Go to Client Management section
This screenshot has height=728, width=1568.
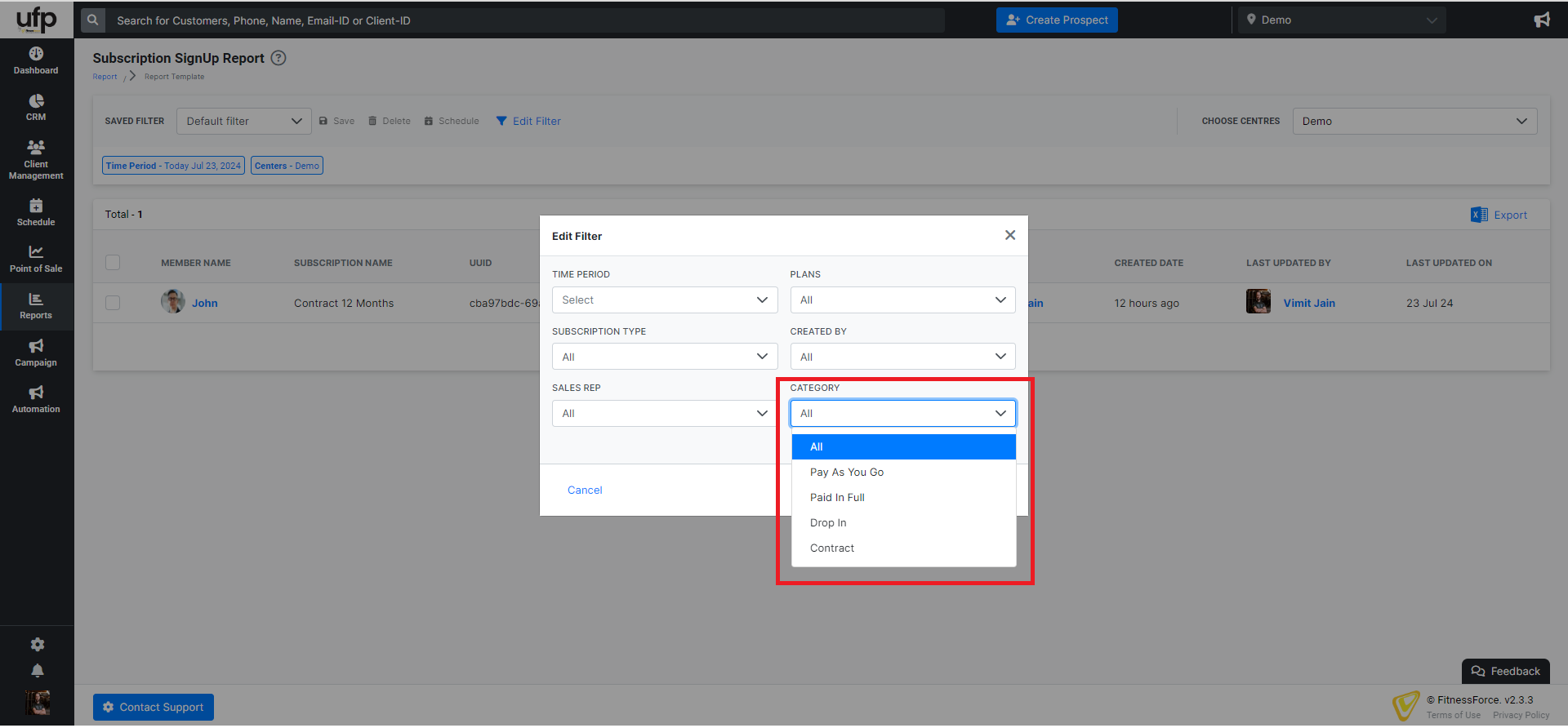(36, 159)
